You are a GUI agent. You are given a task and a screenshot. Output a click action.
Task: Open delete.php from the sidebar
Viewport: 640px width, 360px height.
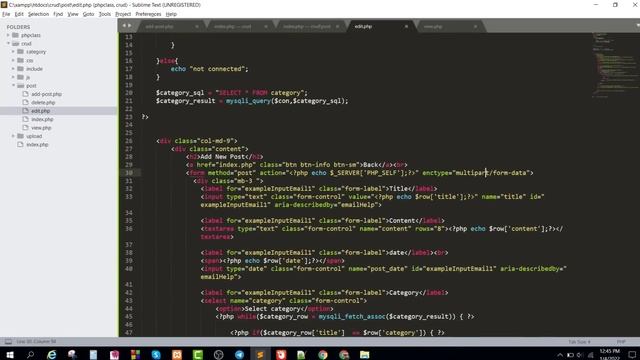[43, 102]
